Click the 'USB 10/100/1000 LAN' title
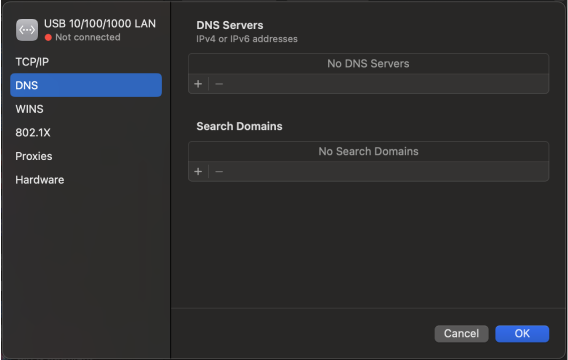The height and width of the screenshot is (360, 568). [100, 24]
